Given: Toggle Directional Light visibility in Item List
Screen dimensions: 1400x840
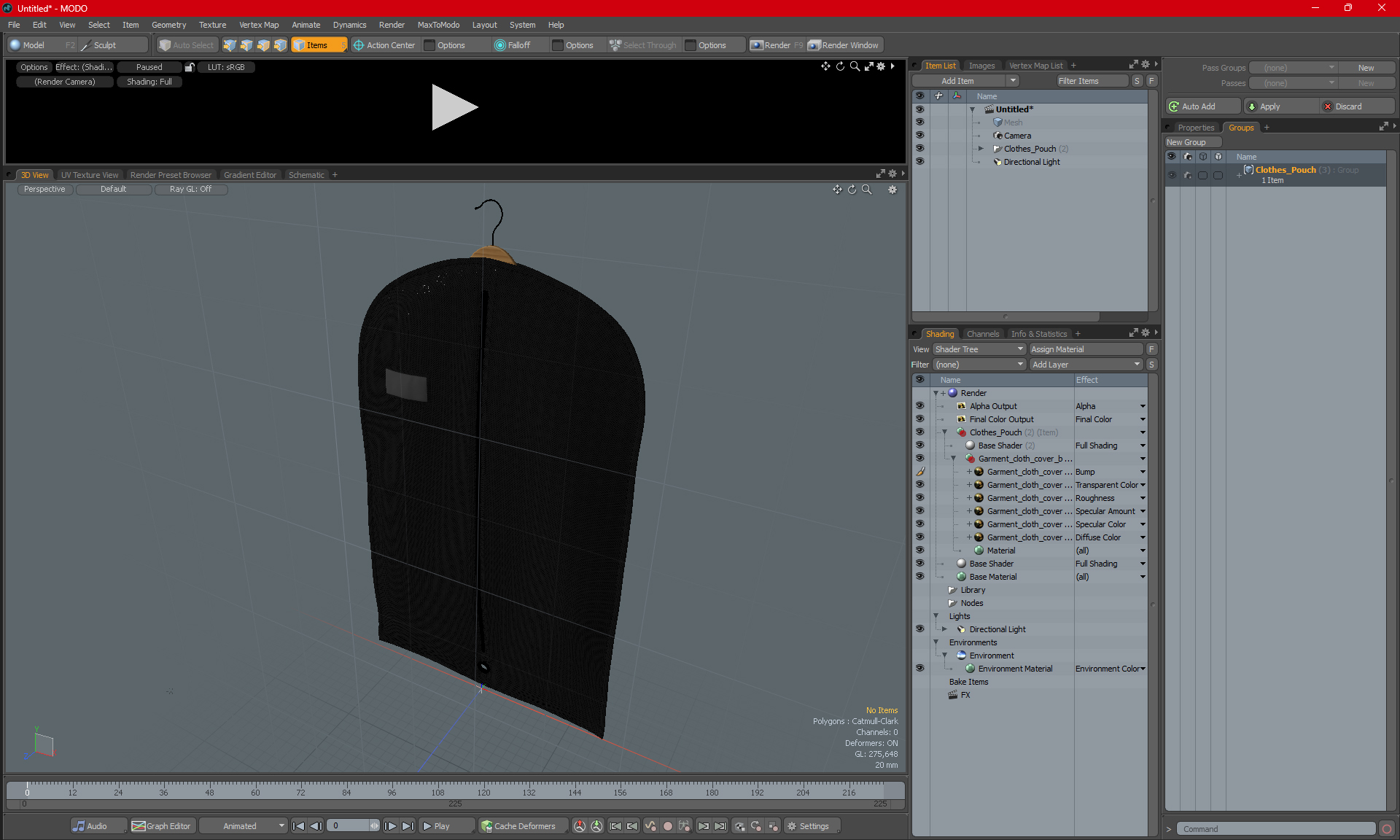Looking at the screenshot, I should pos(919,162).
